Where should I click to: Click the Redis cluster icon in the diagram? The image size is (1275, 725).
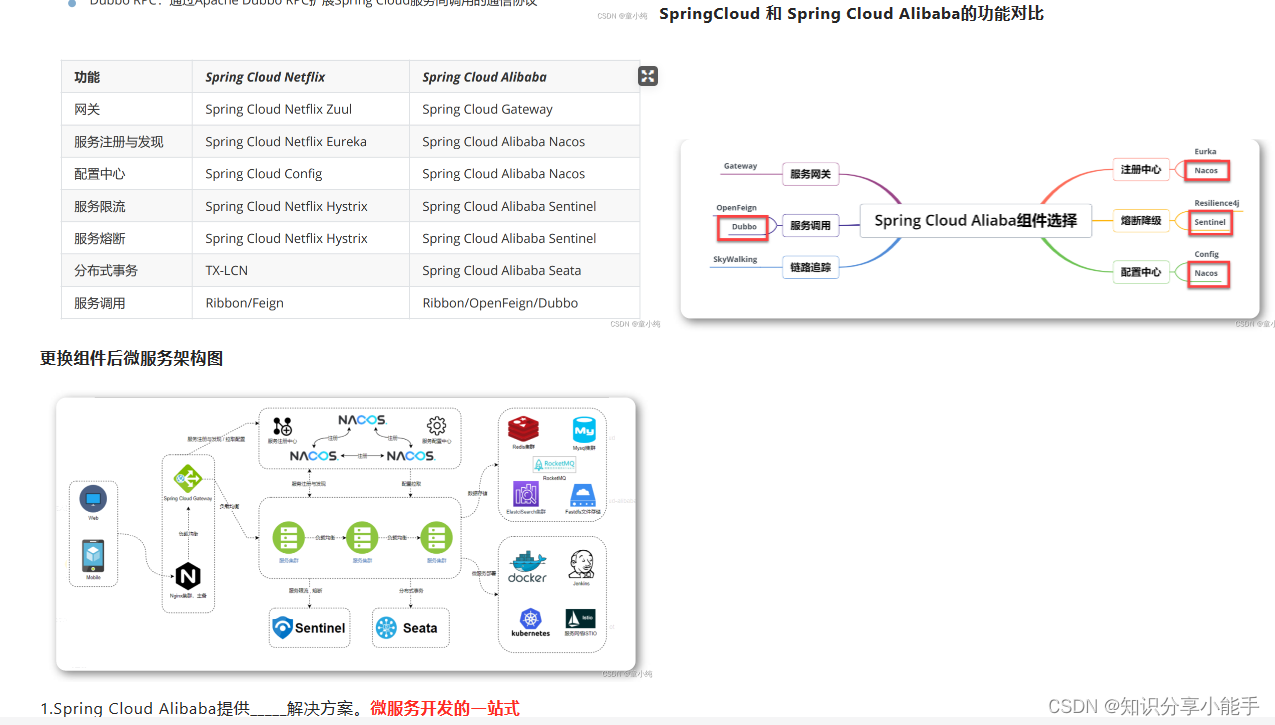tap(523, 429)
